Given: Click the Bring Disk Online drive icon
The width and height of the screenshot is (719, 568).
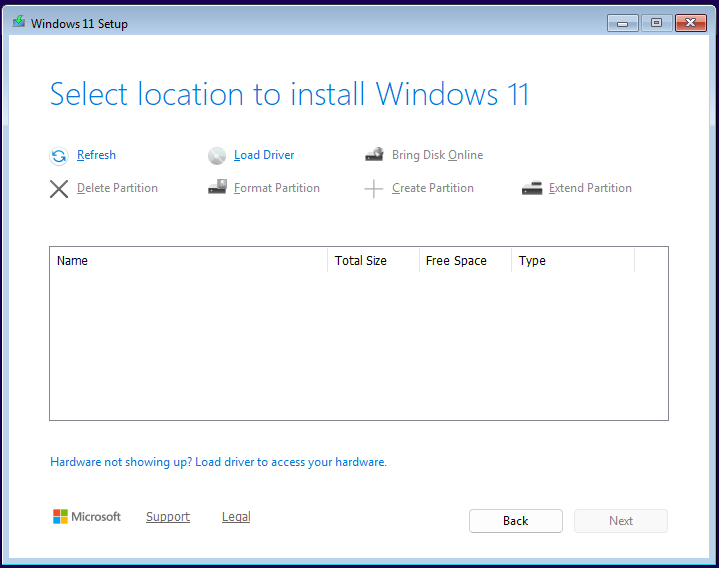Looking at the screenshot, I should pyautogui.click(x=374, y=155).
